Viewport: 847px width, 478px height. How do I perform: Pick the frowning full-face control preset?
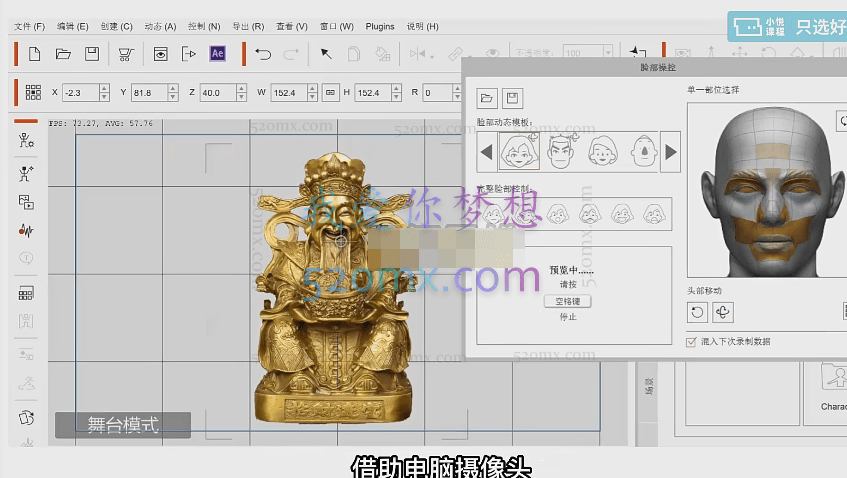click(590, 214)
